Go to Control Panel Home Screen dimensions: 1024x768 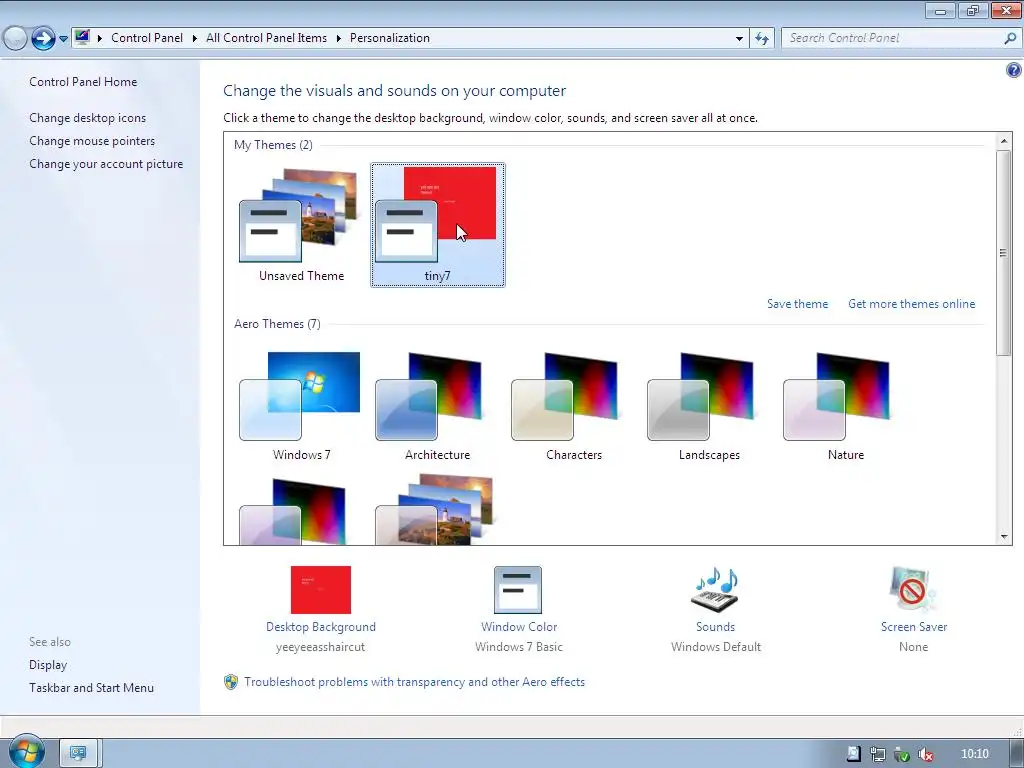pyautogui.click(x=83, y=82)
